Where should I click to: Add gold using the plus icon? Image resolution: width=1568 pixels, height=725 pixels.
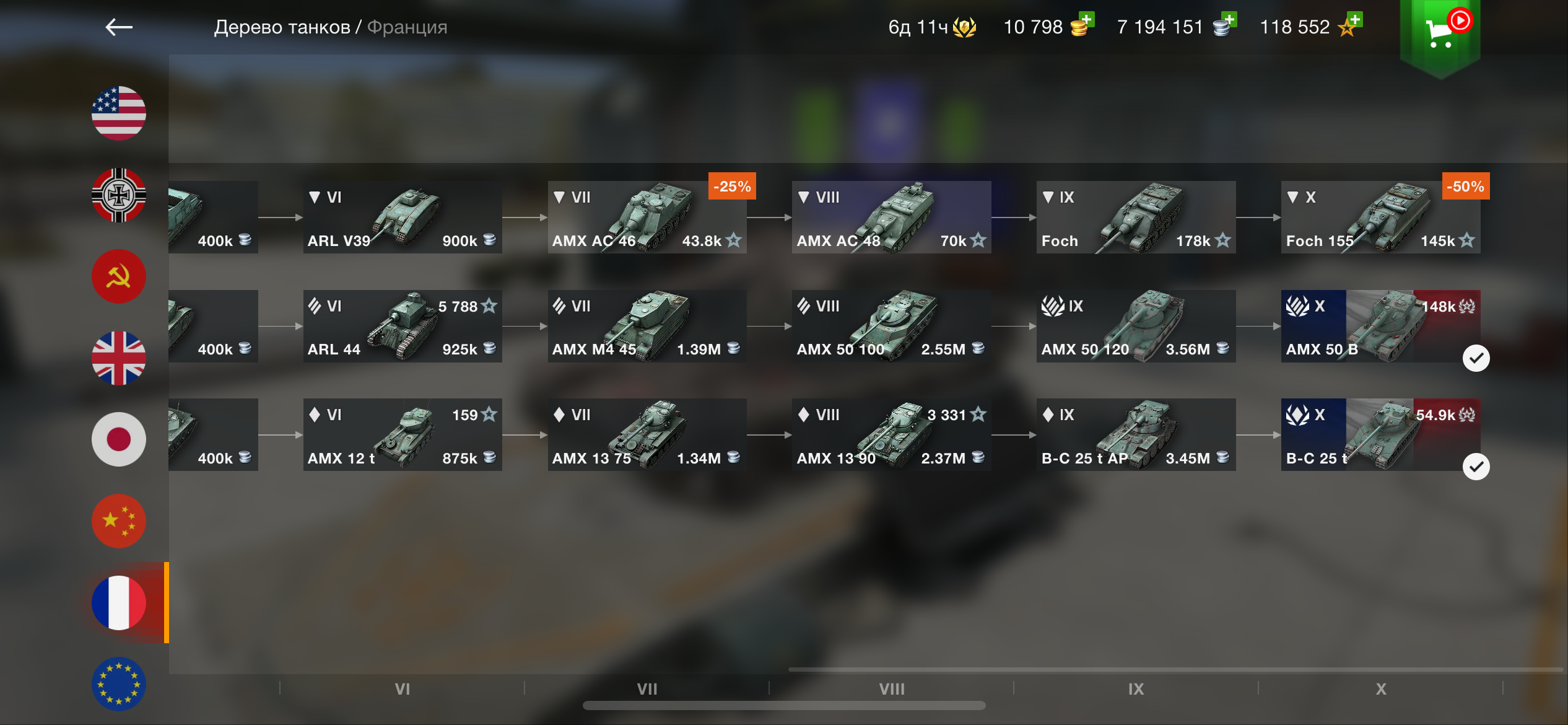pyautogui.click(x=1086, y=20)
